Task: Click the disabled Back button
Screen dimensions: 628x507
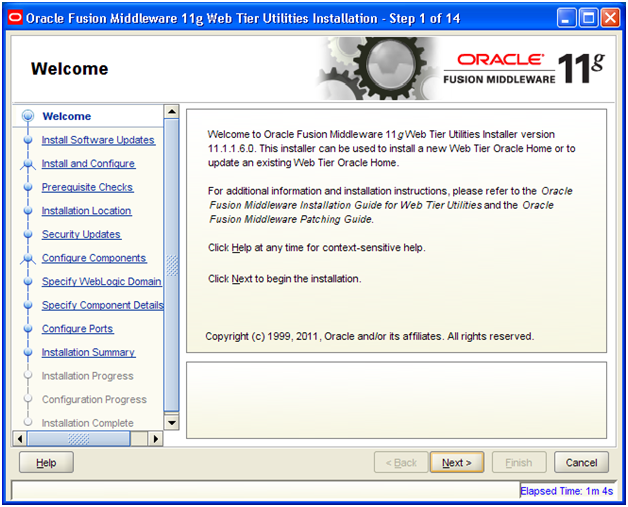Action: [401, 463]
